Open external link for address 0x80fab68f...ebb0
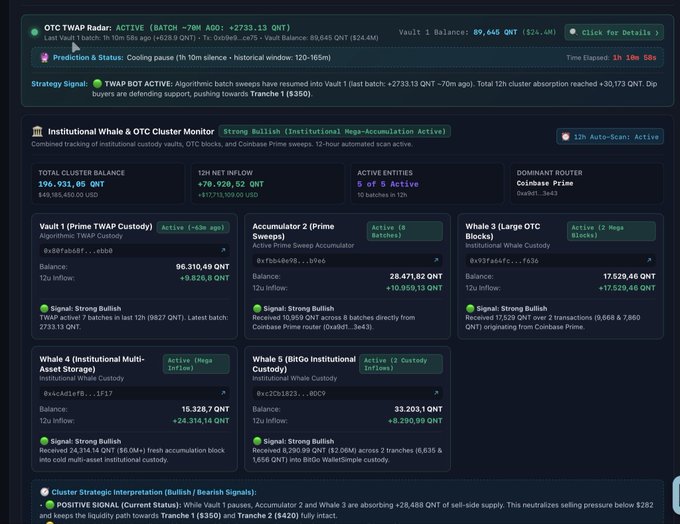The image size is (680, 524). 223,250
